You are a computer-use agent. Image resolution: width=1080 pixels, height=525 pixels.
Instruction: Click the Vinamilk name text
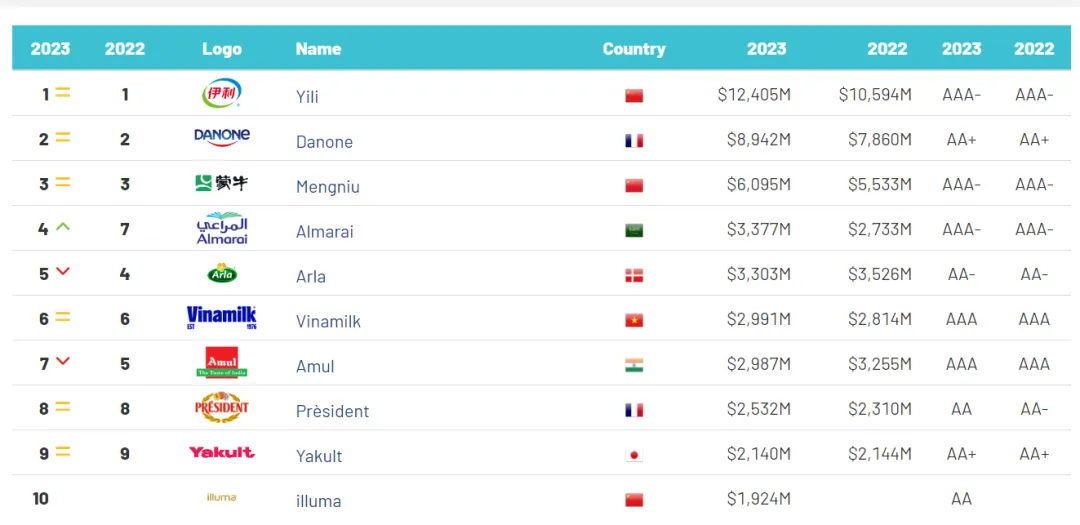coord(328,322)
